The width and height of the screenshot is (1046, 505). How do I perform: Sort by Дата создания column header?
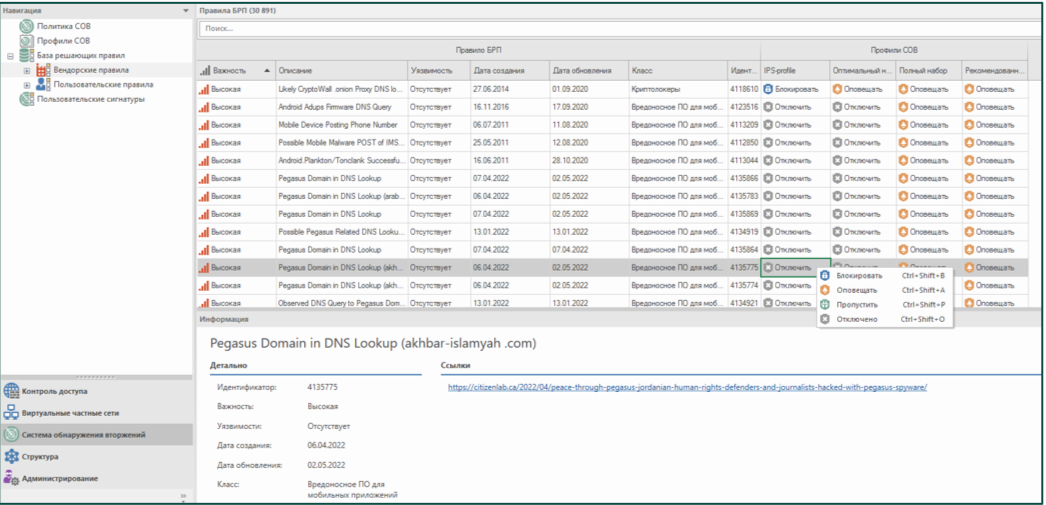[x=509, y=70]
